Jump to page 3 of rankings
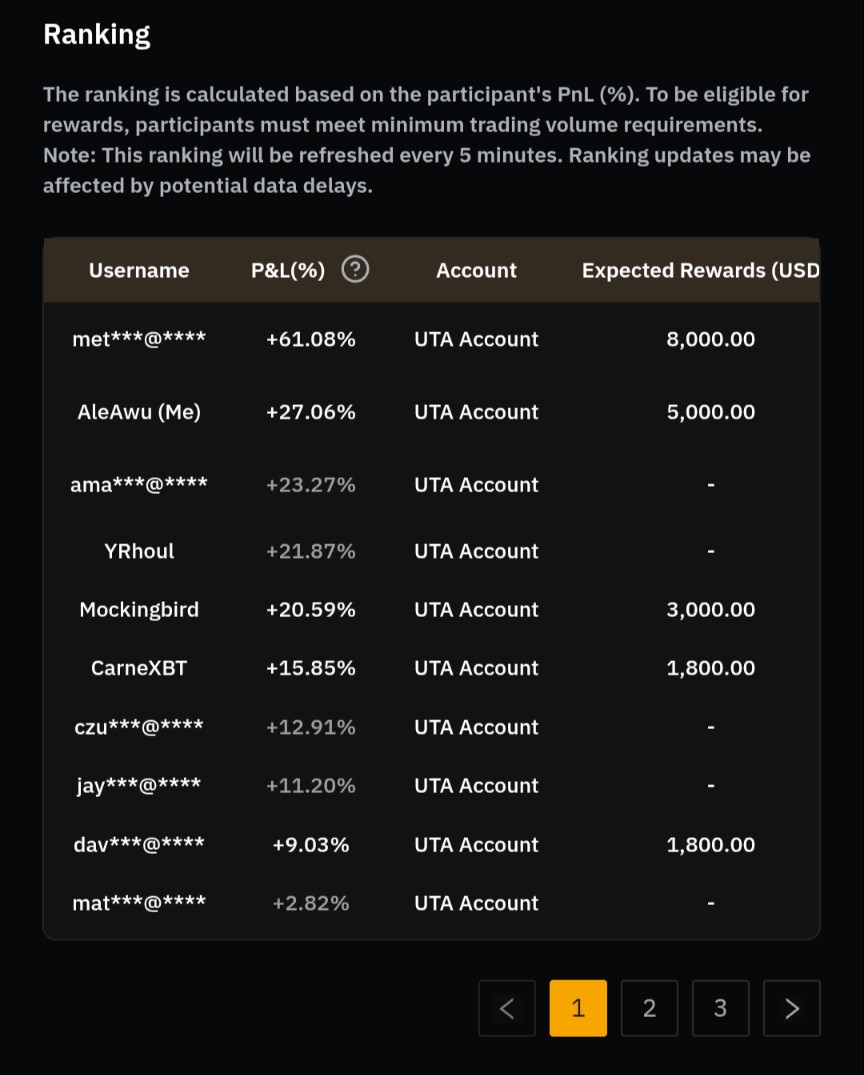This screenshot has height=1075, width=864. [720, 1008]
